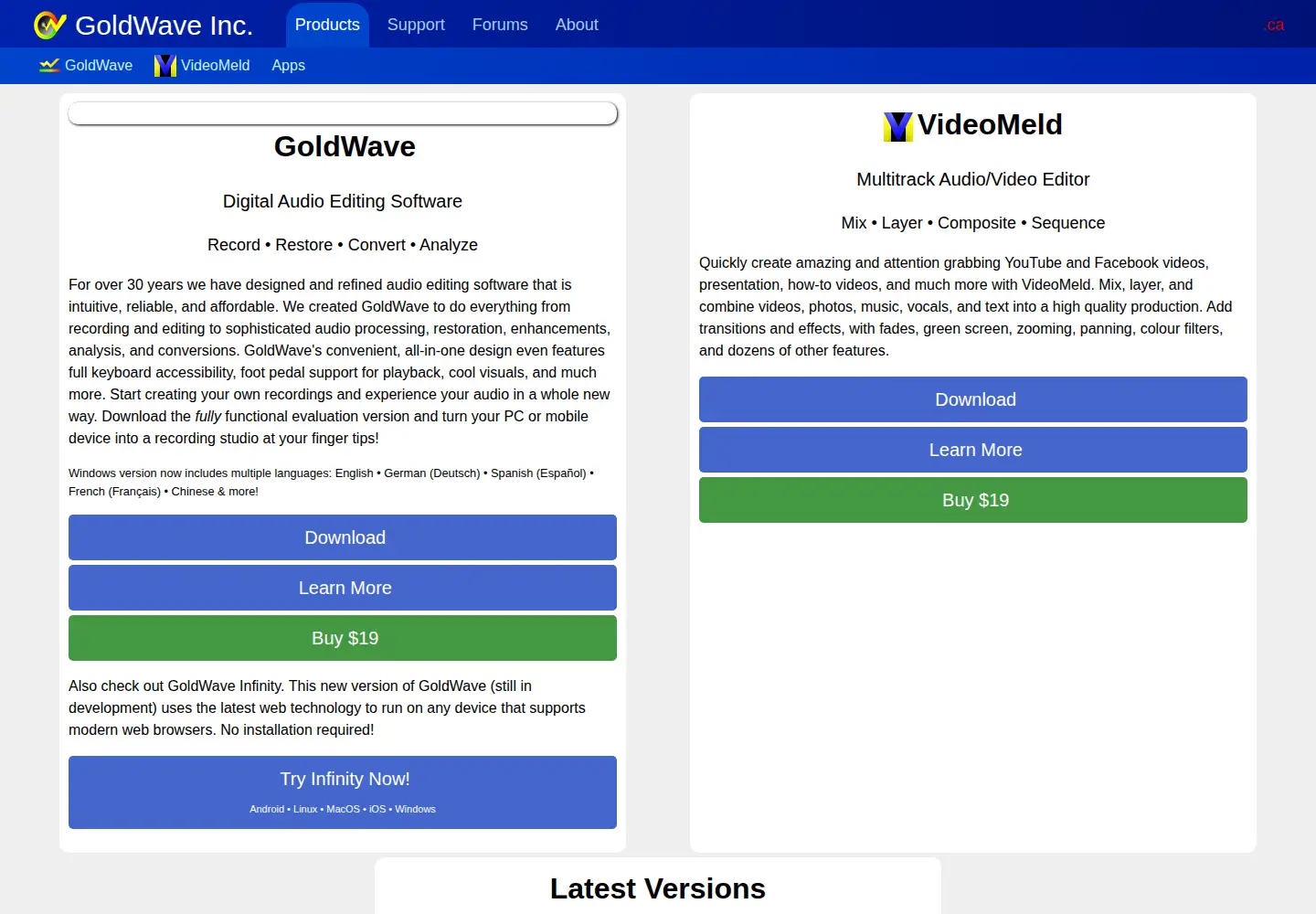This screenshot has width=1316, height=914.
Task: Click the GoldWave Inc. site title
Action: tap(164, 25)
